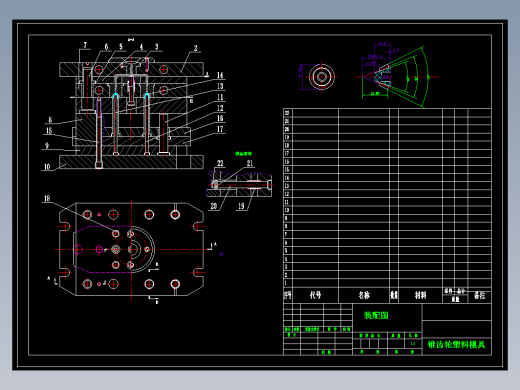Viewport: 520px width, 390px height.
Task: Click the 材料 header in the parts list
Action: pyautogui.click(x=420, y=295)
